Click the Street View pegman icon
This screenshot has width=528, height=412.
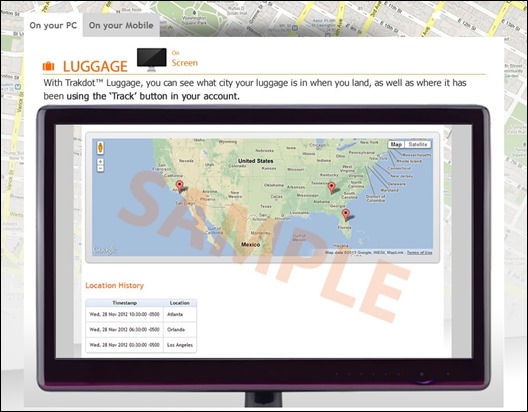pyautogui.click(x=100, y=147)
